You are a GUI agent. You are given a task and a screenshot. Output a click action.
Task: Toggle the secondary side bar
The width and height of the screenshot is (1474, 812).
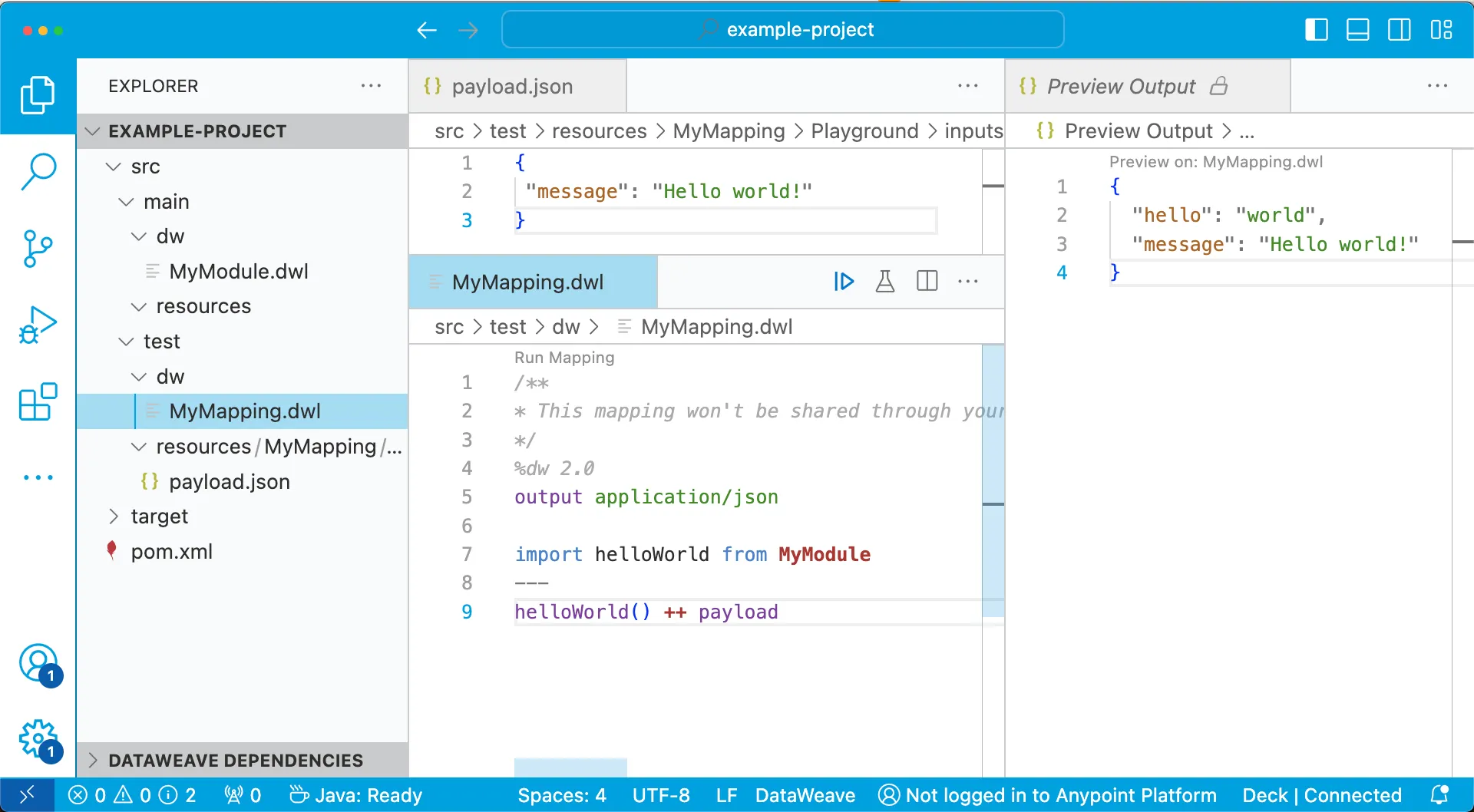pos(1399,30)
